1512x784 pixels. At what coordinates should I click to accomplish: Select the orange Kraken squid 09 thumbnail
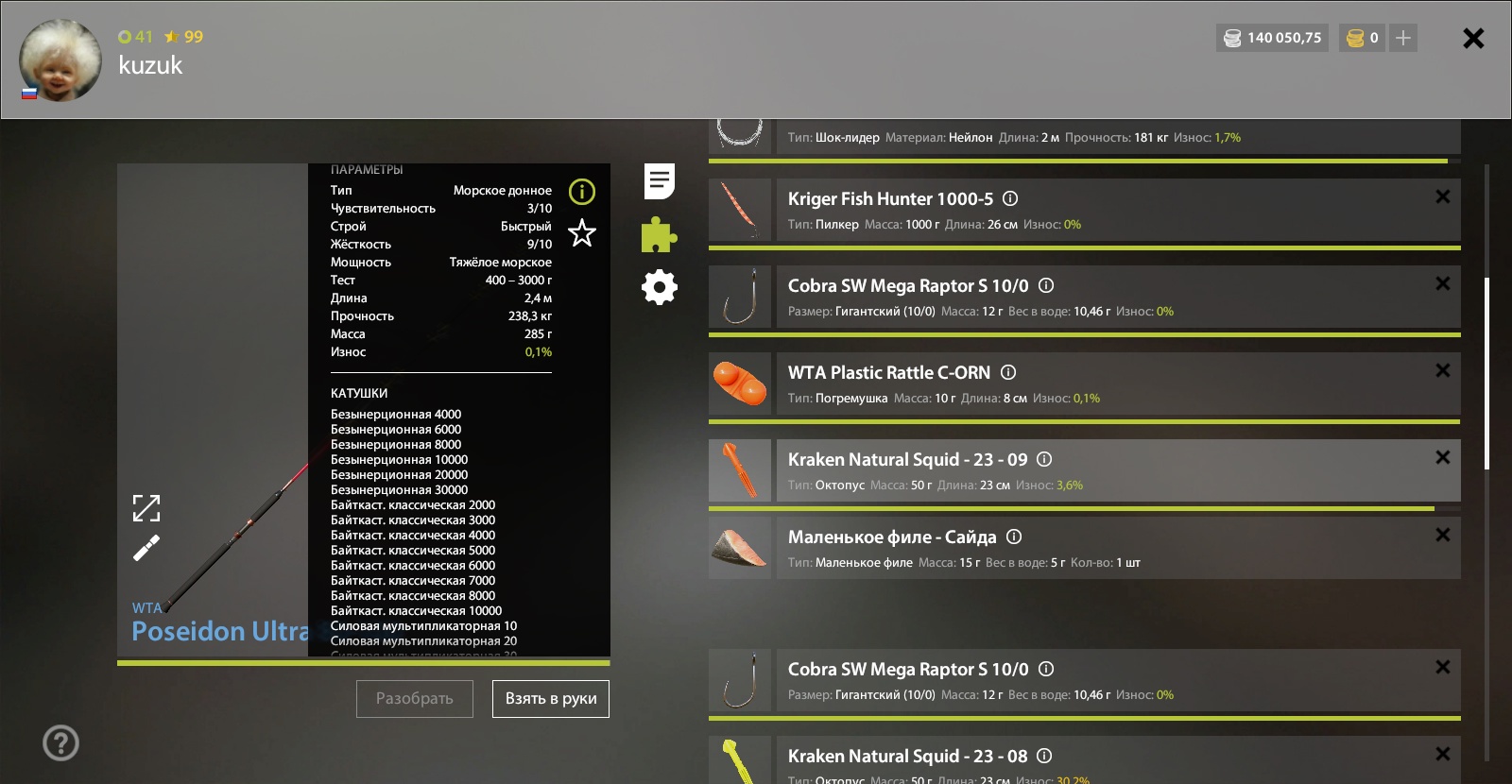[x=740, y=470]
